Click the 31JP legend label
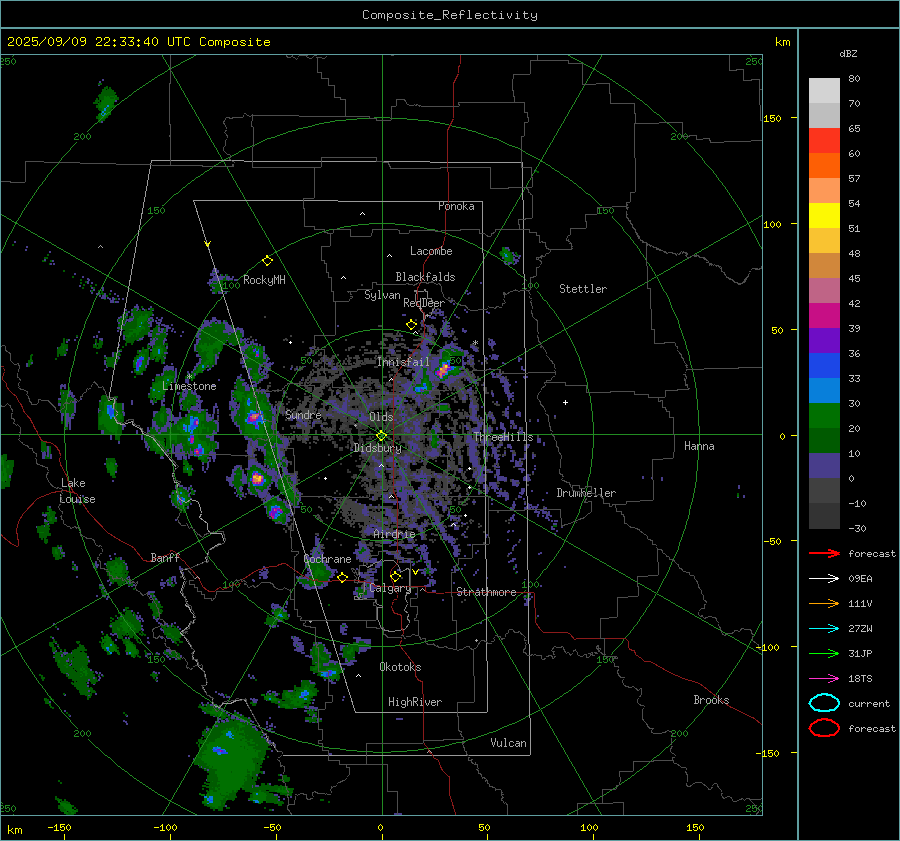Viewport: 900px width, 841px height. [860, 653]
